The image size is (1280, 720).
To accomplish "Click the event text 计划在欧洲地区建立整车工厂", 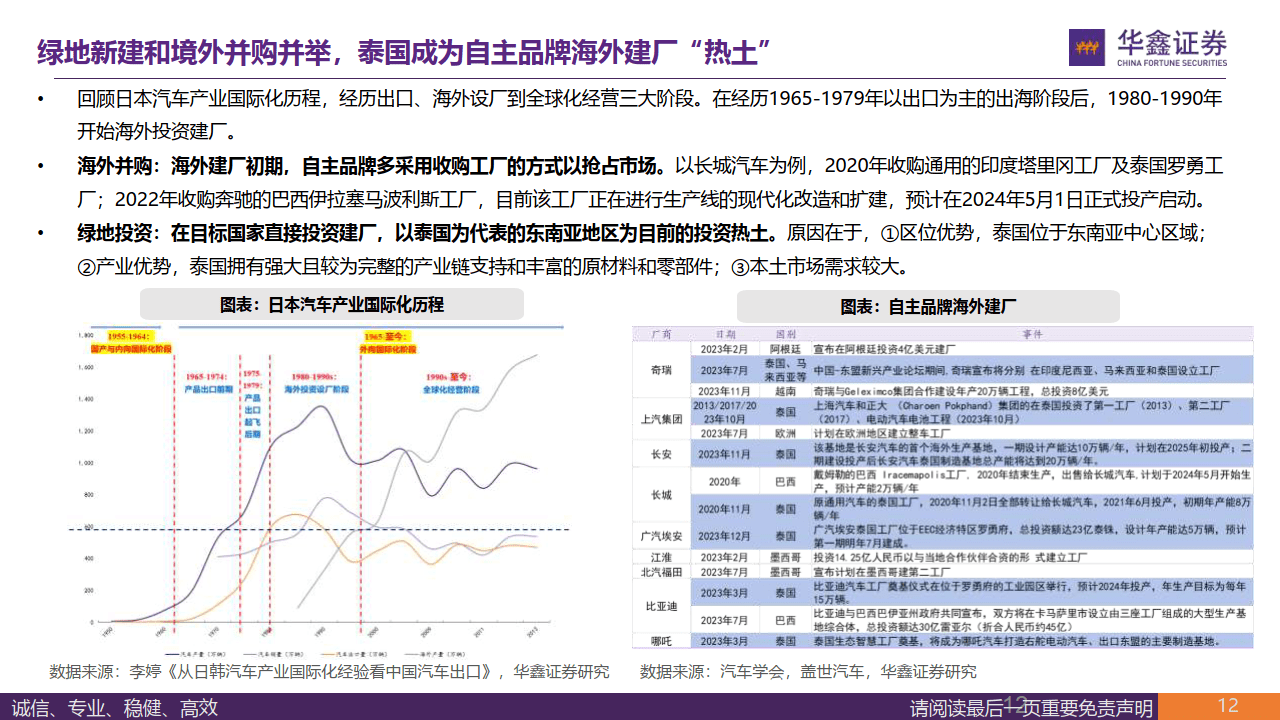I will (884, 434).
